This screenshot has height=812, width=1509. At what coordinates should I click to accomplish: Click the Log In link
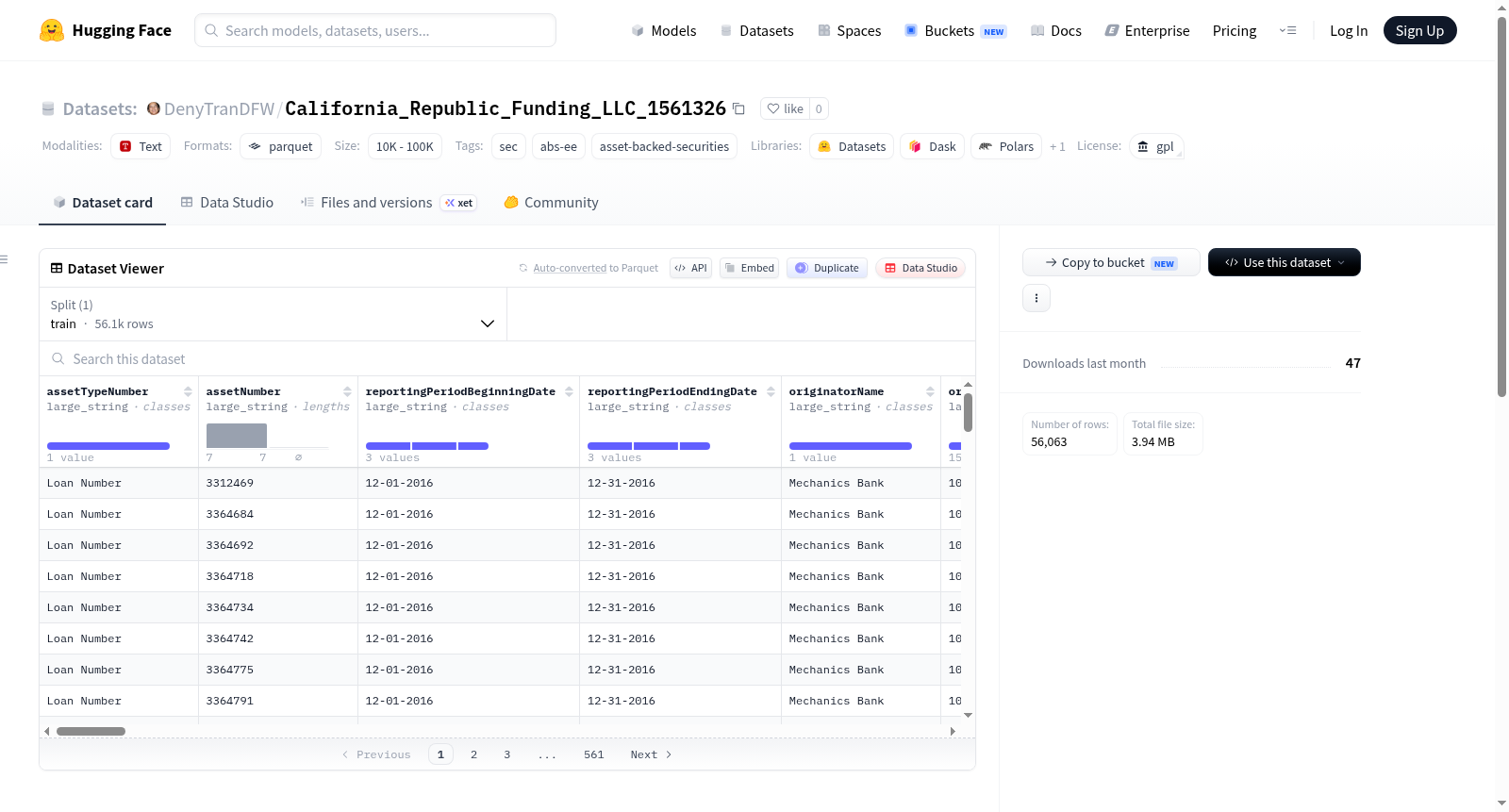(1349, 30)
